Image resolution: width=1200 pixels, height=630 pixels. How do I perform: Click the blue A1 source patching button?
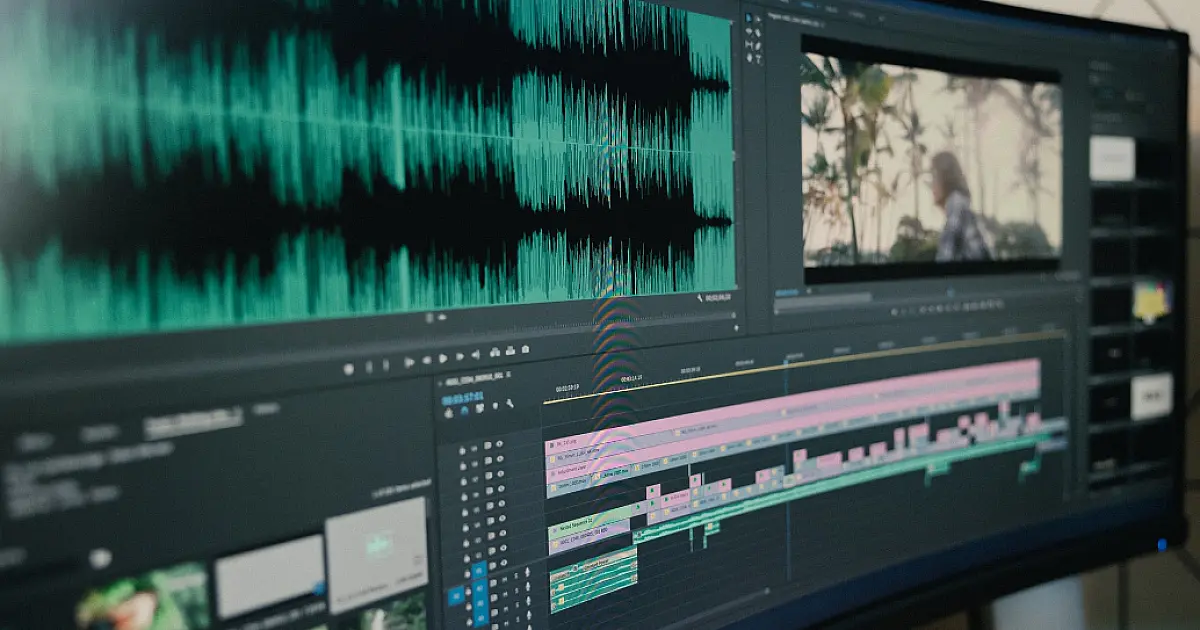(x=456, y=595)
